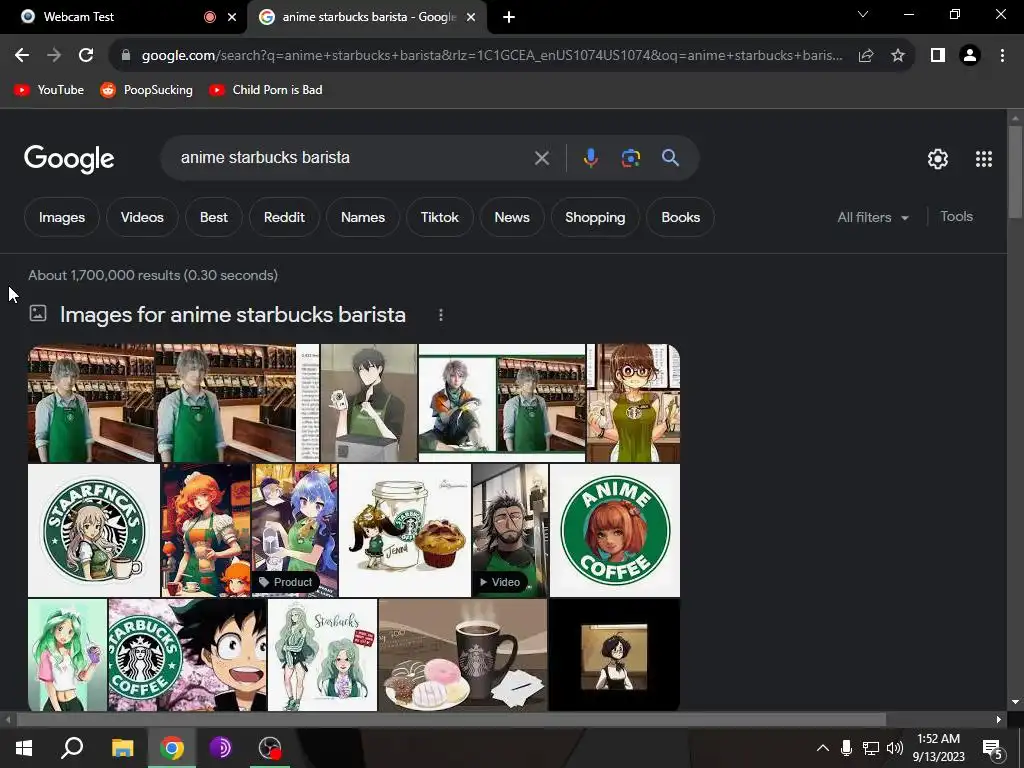This screenshot has height=768, width=1024.
Task: Open the Windows Start menu
Action: [24, 748]
